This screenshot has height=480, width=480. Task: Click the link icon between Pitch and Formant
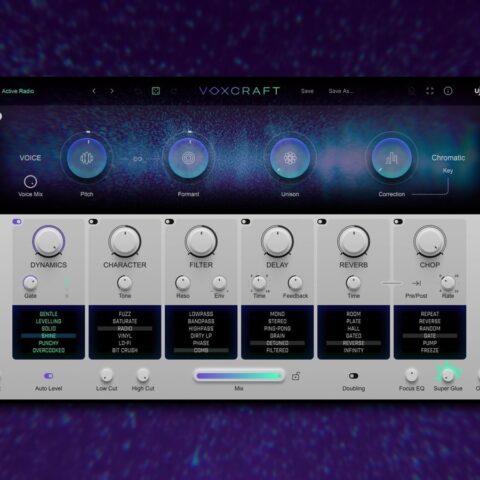coord(138,159)
